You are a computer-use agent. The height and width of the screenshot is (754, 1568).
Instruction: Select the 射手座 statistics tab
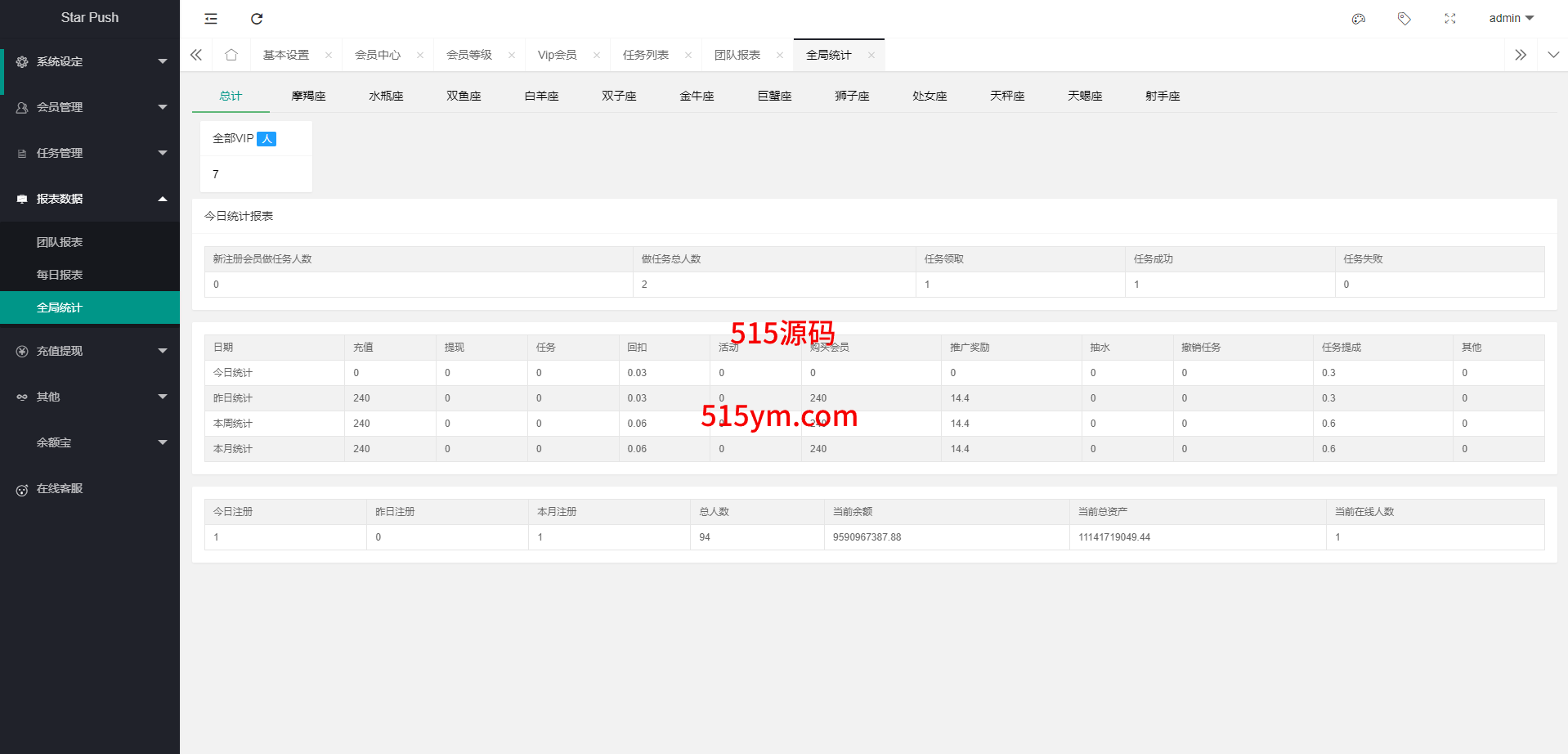click(x=1163, y=96)
